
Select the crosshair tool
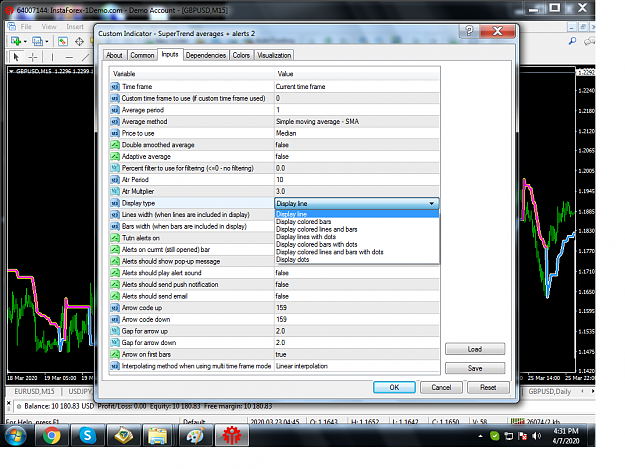[x=33, y=57]
